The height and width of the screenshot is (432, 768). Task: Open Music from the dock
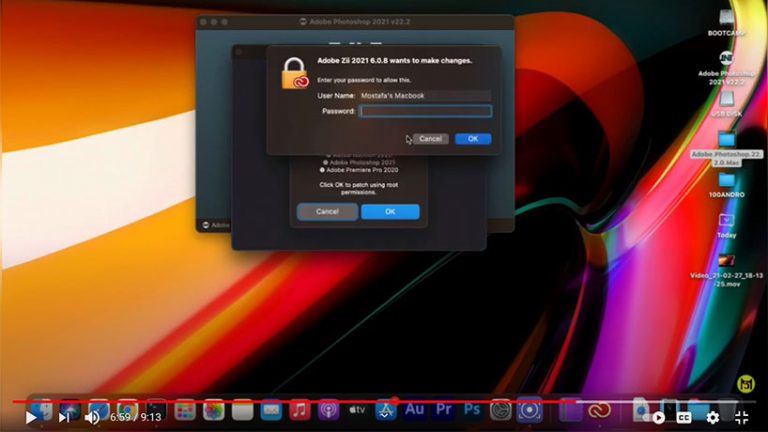point(300,410)
